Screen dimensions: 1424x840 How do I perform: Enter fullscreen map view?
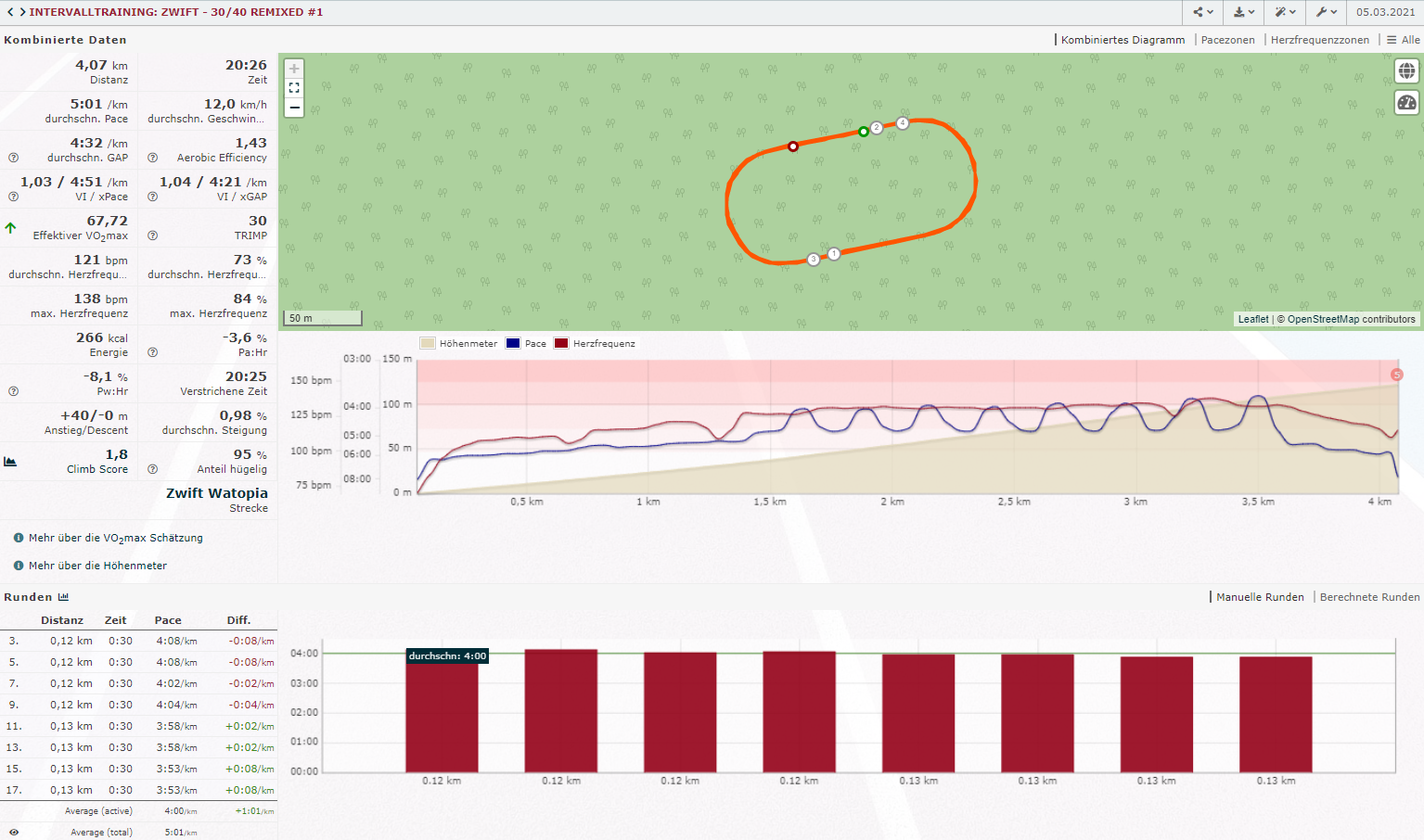coord(294,88)
